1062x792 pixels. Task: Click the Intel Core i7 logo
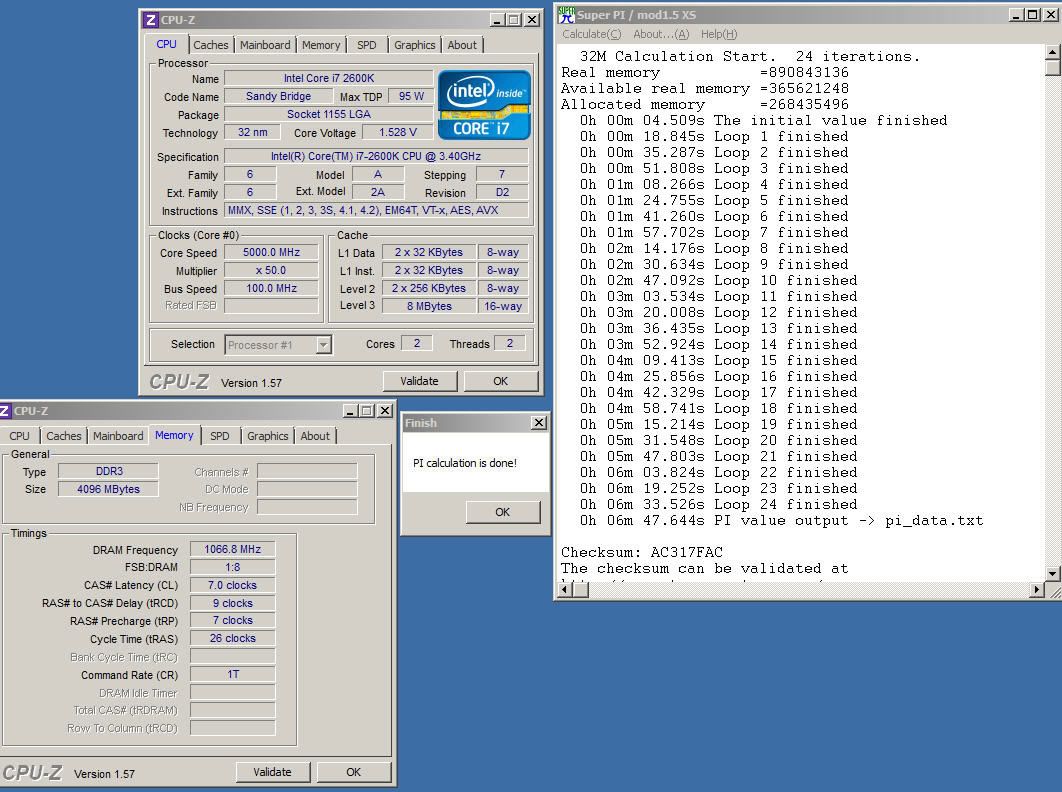484,104
